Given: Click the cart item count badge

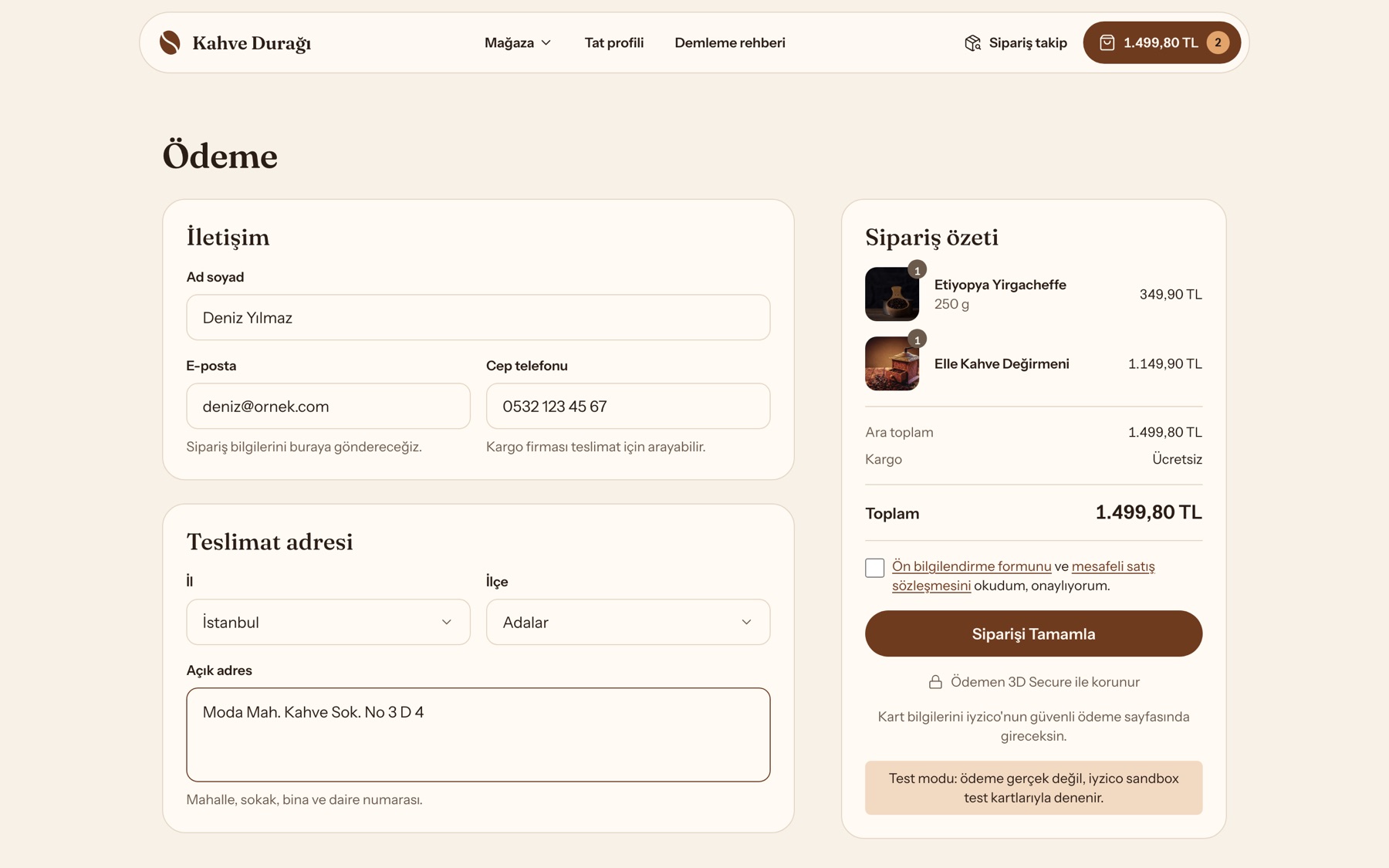Looking at the screenshot, I should (x=1218, y=42).
